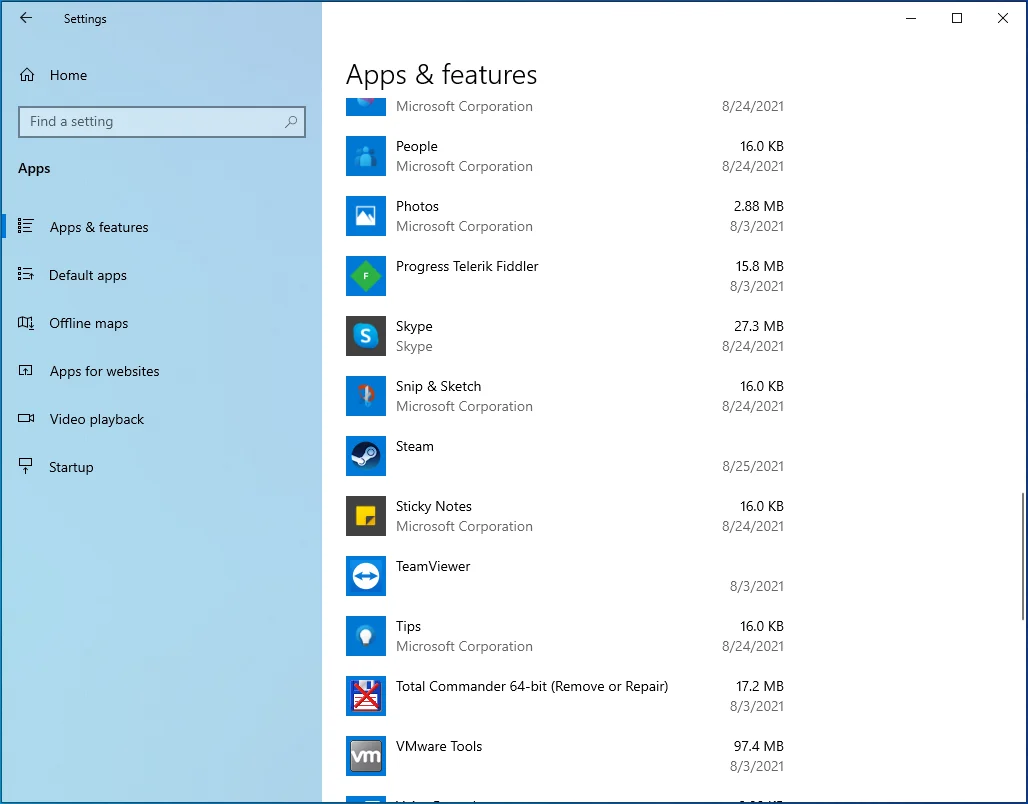Select the Snip & Sketch entry name
Image resolution: width=1028 pixels, height=804 pixels.
(x=438, y=386)
